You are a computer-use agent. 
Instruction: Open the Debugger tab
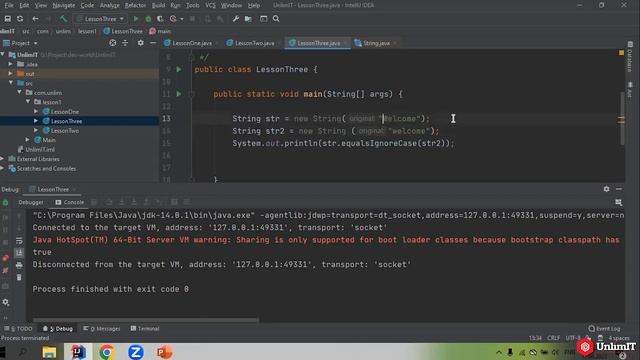point(31,202)
